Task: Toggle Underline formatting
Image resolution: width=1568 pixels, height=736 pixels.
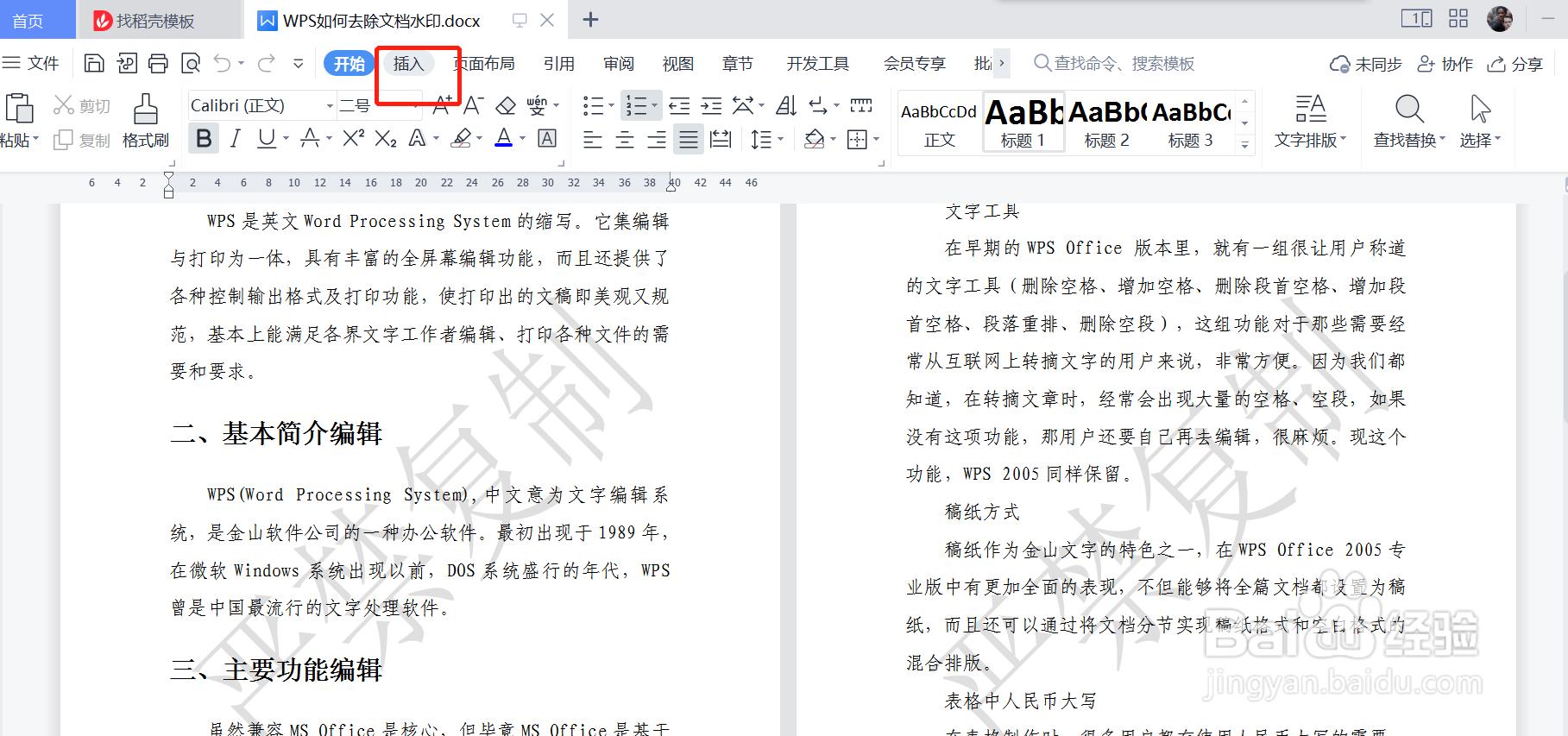Action: [267, 138]
